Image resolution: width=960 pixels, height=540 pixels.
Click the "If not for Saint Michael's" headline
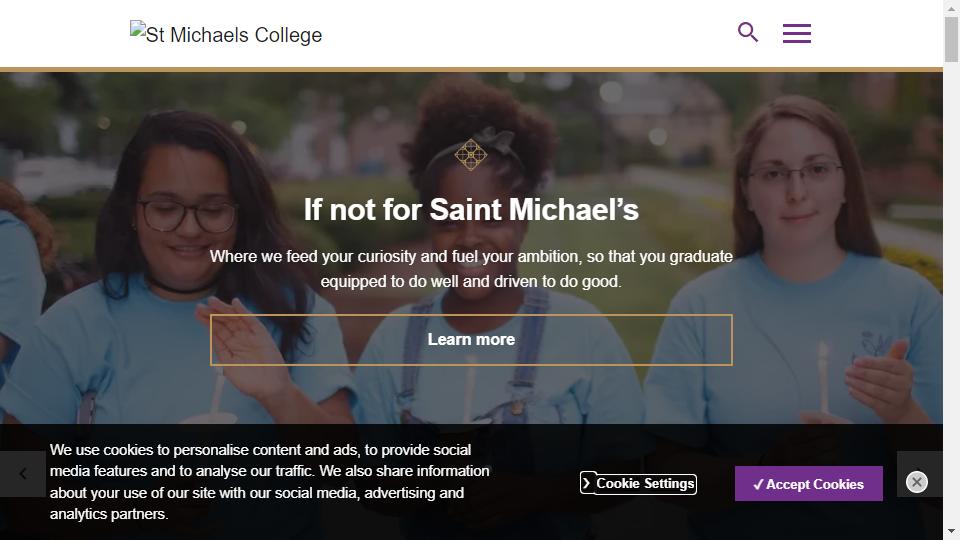[471, 210]
